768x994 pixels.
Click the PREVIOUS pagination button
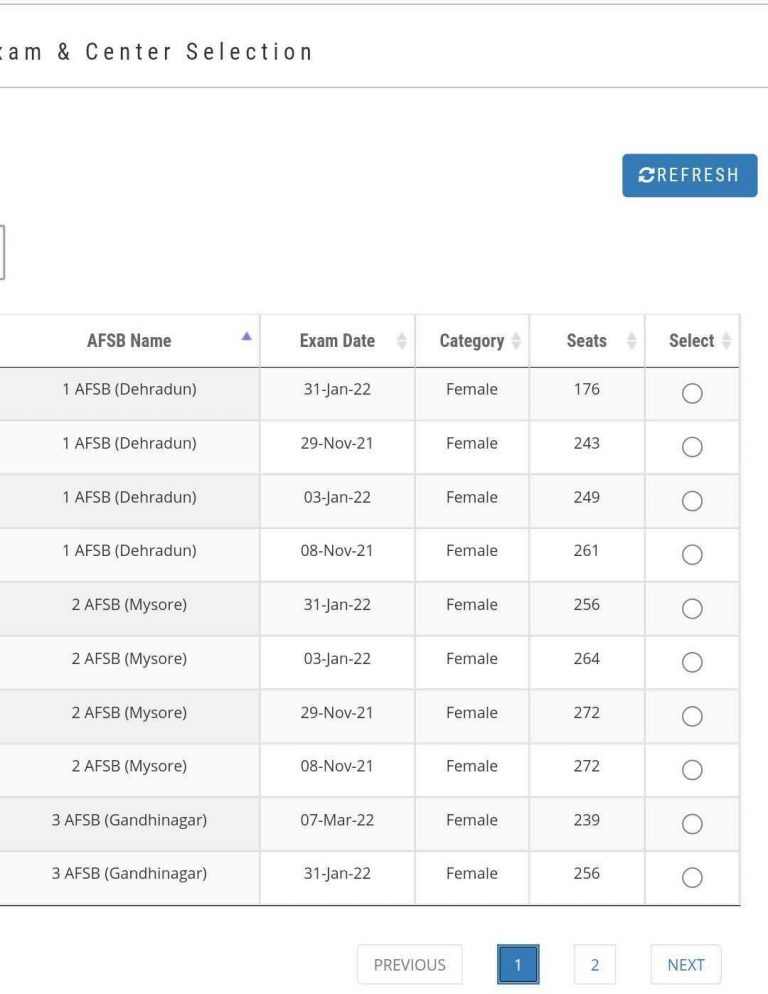pyautogui.click(x=409, y=965)
